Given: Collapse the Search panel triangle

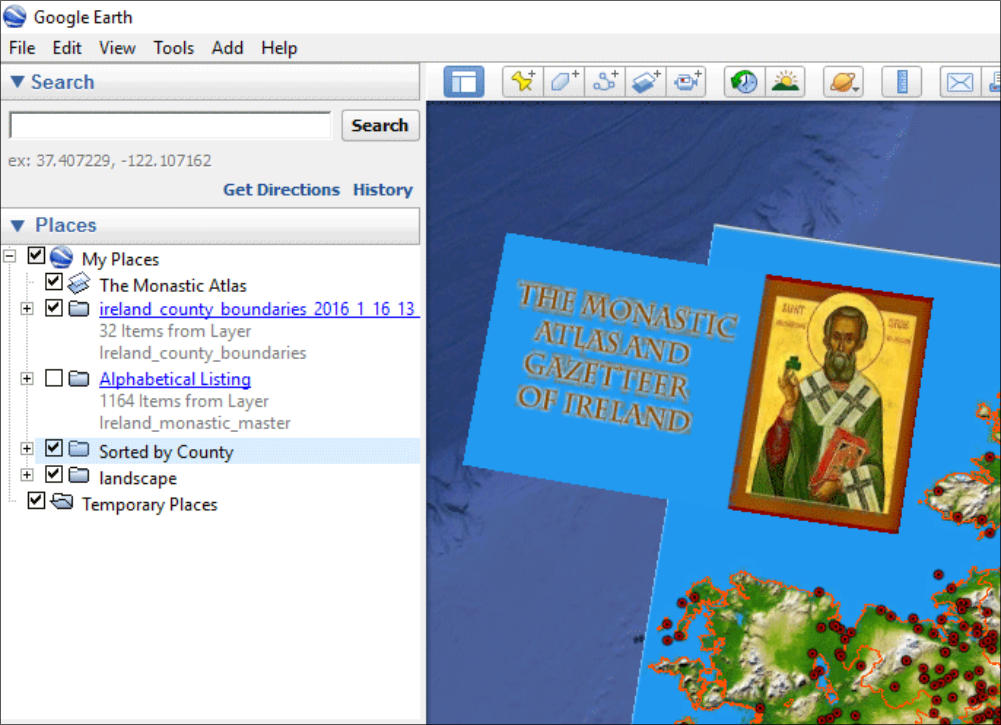Looking at the screenshot, I should (x=17, y=82).
